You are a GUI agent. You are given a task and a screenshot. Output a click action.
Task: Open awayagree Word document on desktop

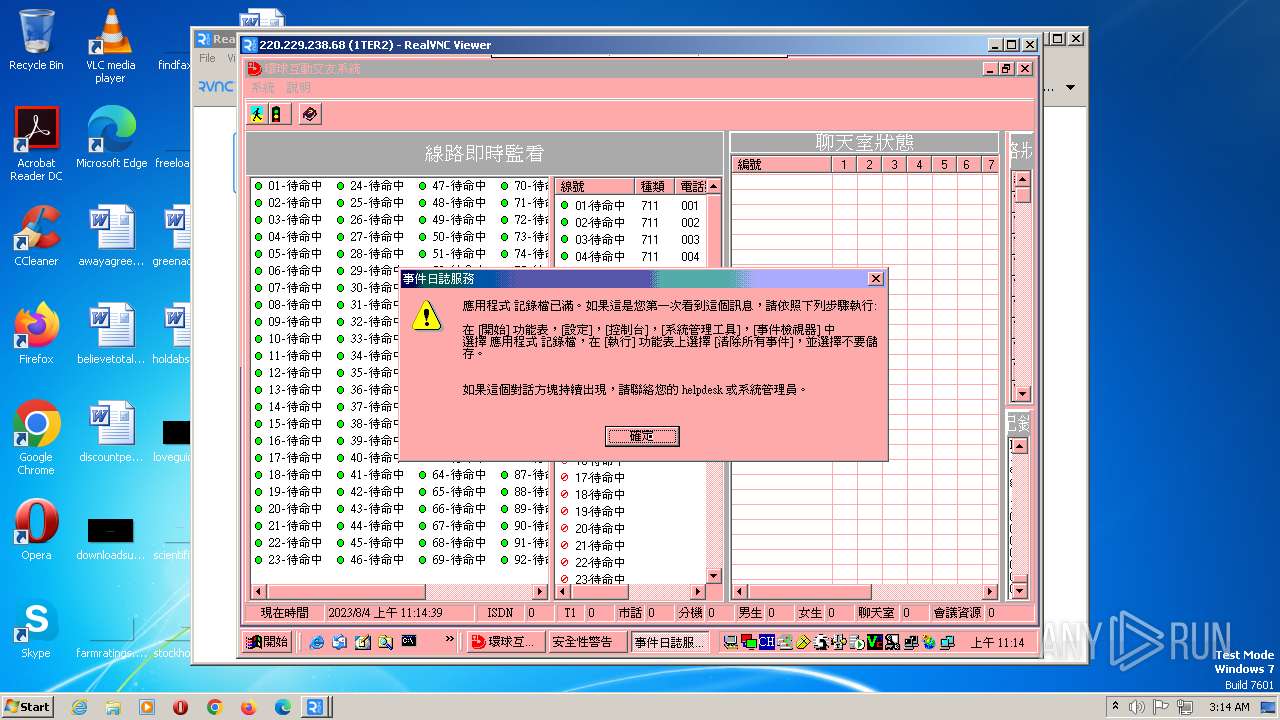coord(110,236)
